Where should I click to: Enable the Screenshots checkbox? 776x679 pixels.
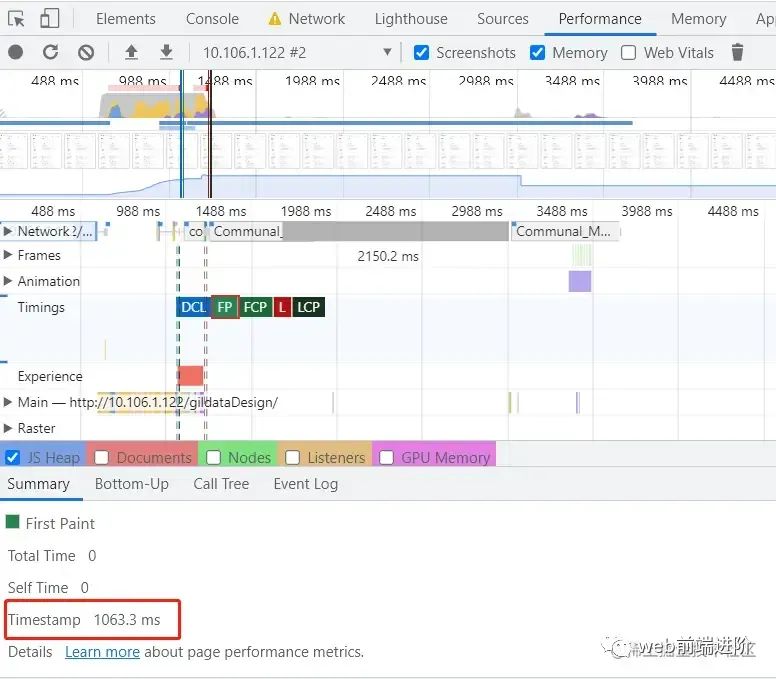pos(421,52)
